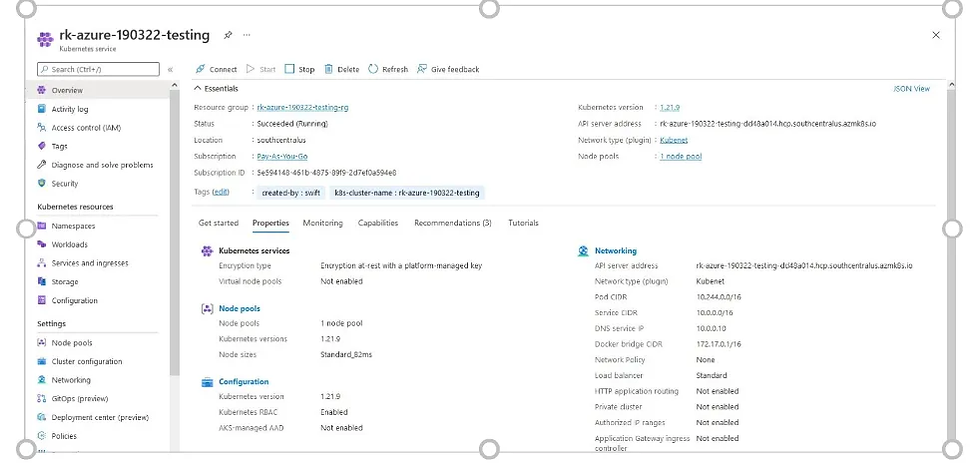
Task: Click the sidebar Node pools icon
Action: tap(42, 342)
